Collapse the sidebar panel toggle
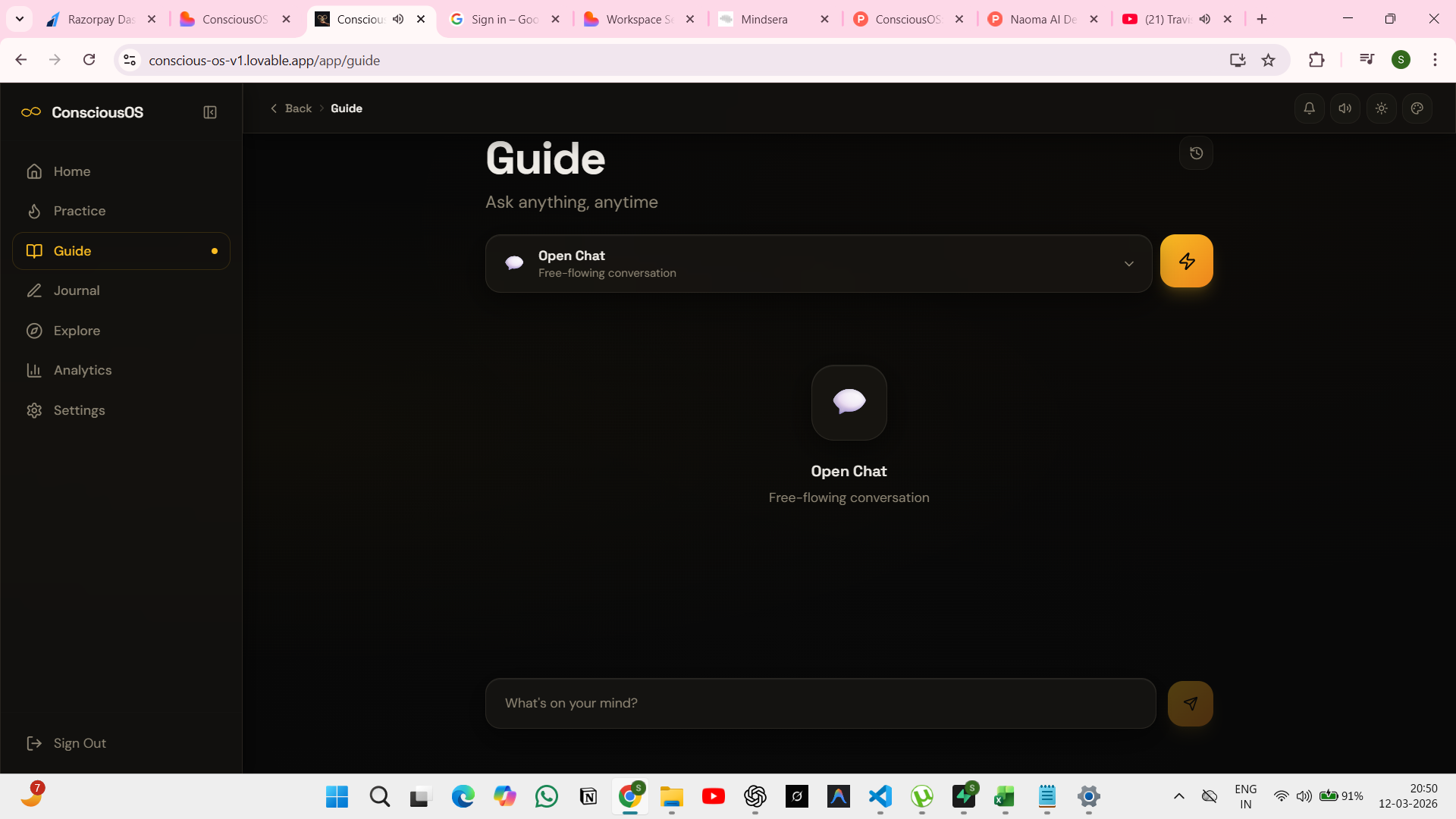Viewport: 1456px width, 819px height. pyautogui.click(x=210, y=112)
